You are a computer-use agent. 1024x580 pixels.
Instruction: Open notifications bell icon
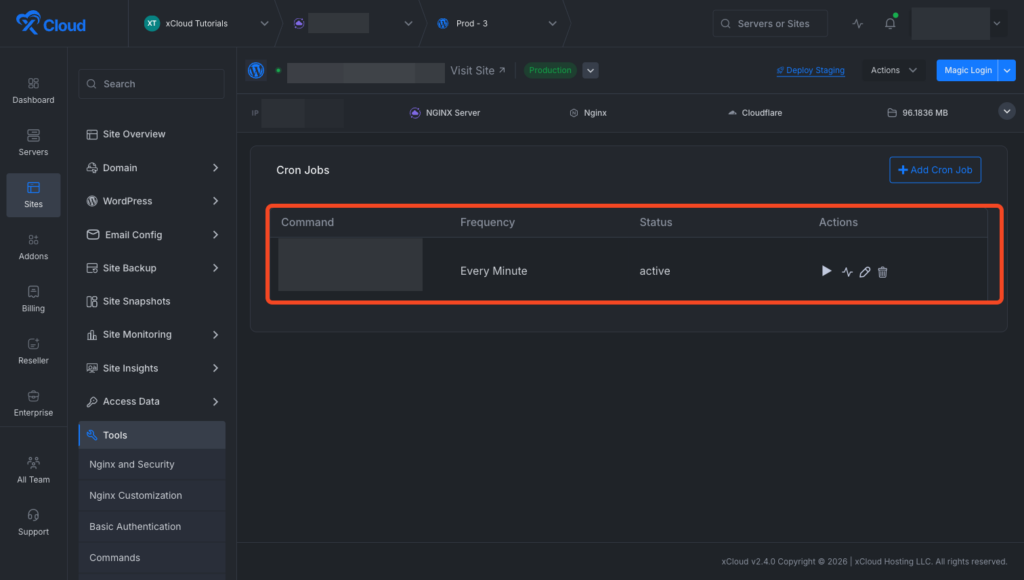890,24
